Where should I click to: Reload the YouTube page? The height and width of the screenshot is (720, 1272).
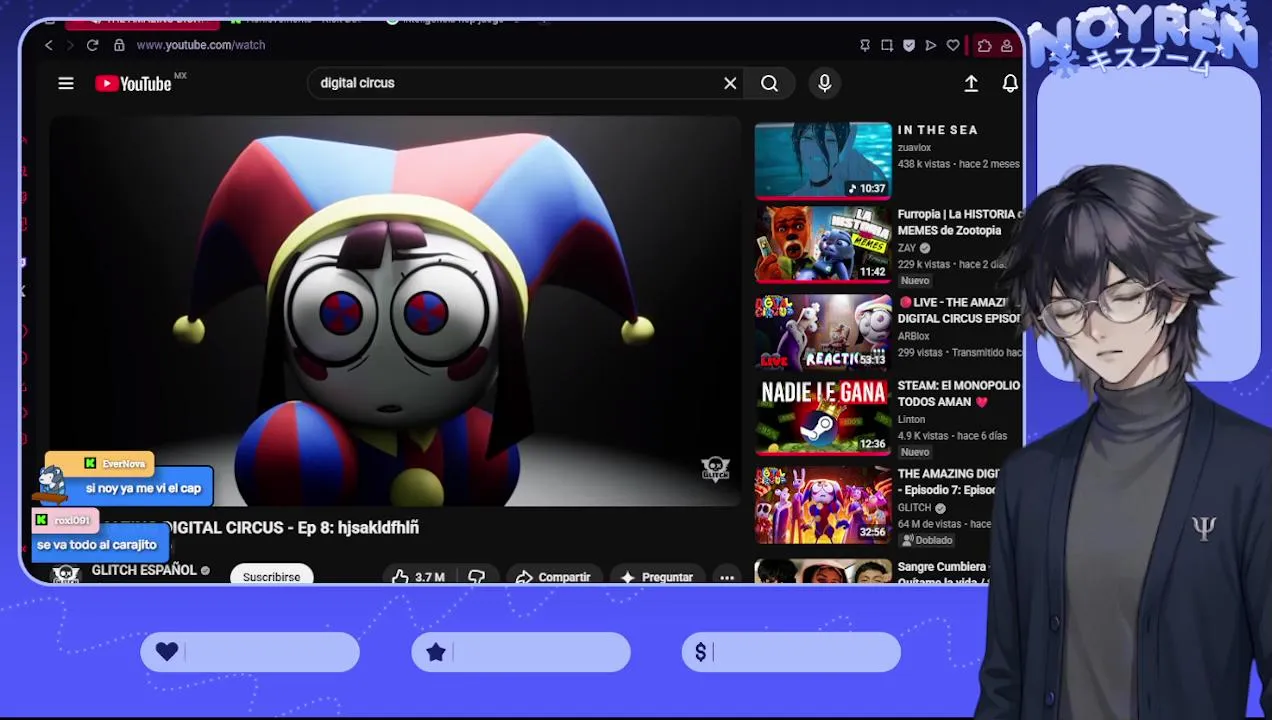tap(92, 45)
